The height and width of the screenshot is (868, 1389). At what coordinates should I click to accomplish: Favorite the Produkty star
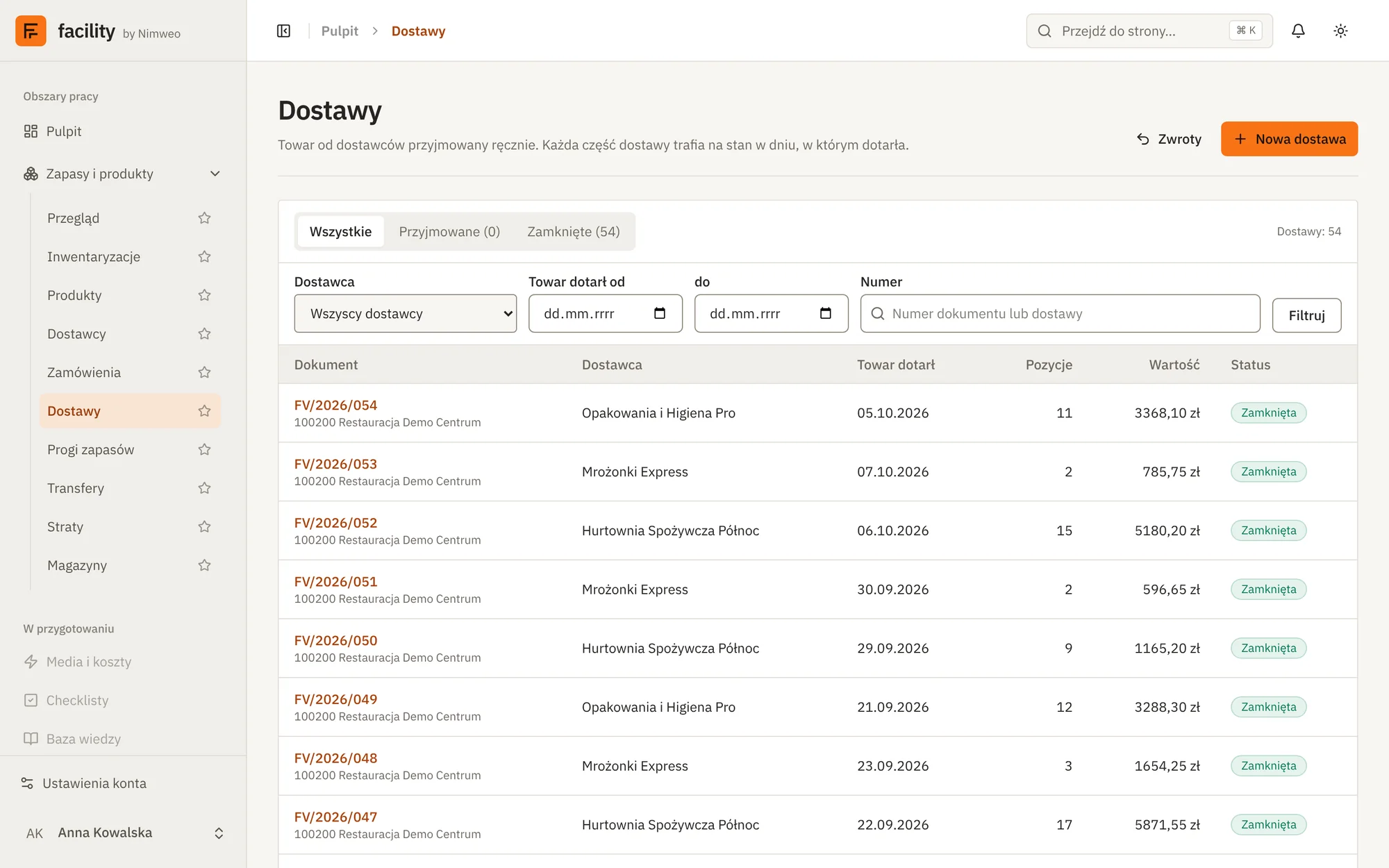204,295
